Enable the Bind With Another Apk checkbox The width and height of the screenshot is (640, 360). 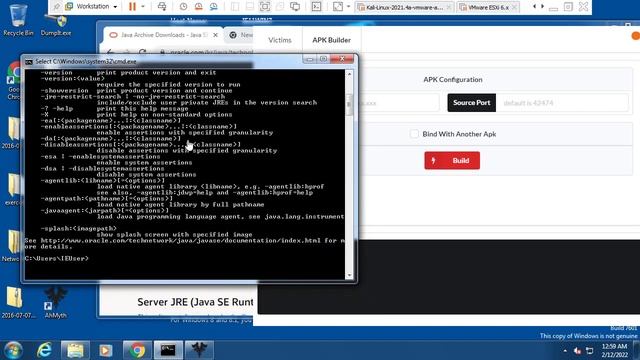click(414, 134)
